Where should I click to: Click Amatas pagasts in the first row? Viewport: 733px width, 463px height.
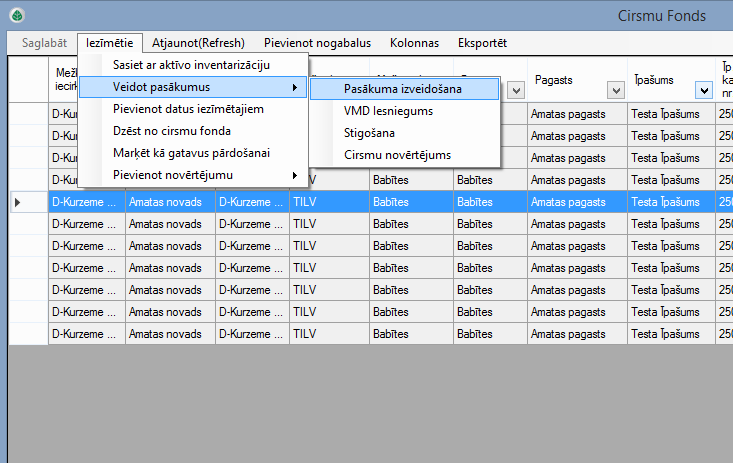click(577, 114)
